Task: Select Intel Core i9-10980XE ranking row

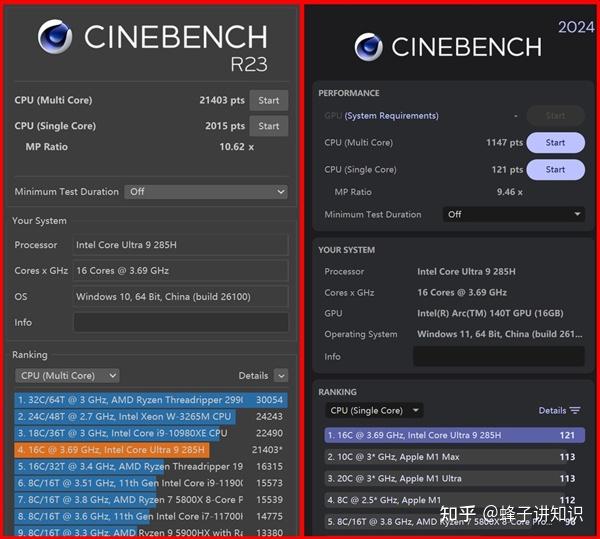Action: [151, 433]
